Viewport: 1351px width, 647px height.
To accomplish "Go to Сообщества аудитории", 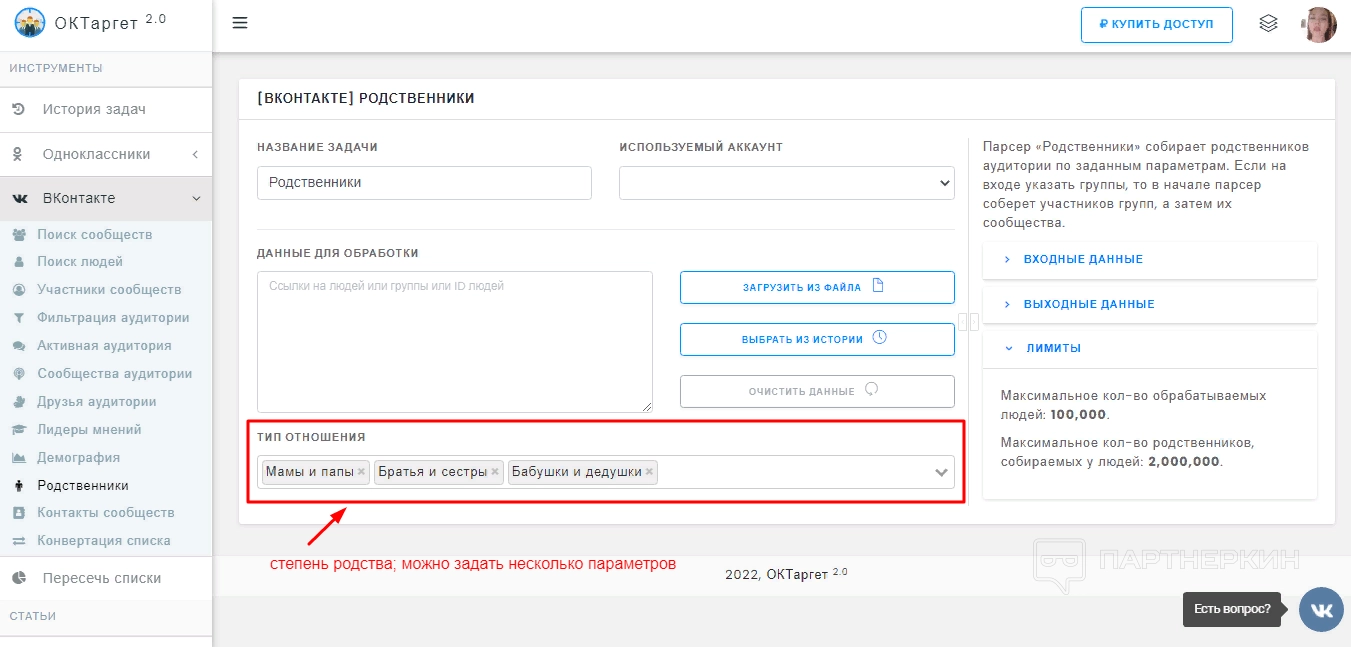I will 115,374.
